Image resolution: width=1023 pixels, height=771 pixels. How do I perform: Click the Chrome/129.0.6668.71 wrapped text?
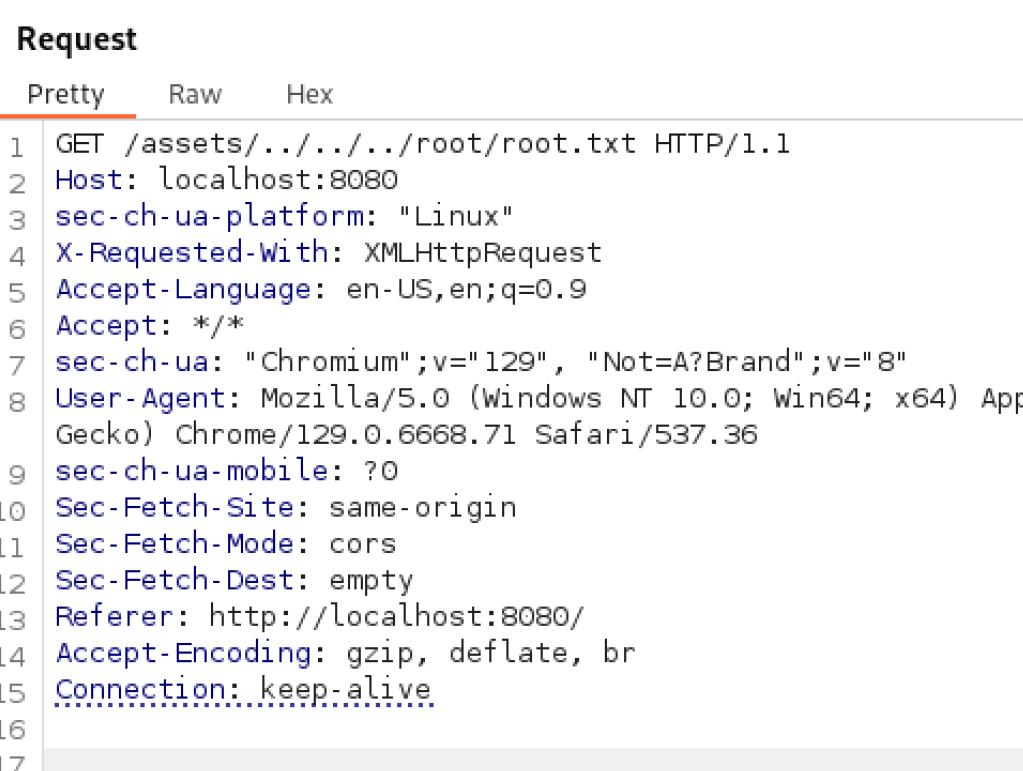(x=345, y=434)
